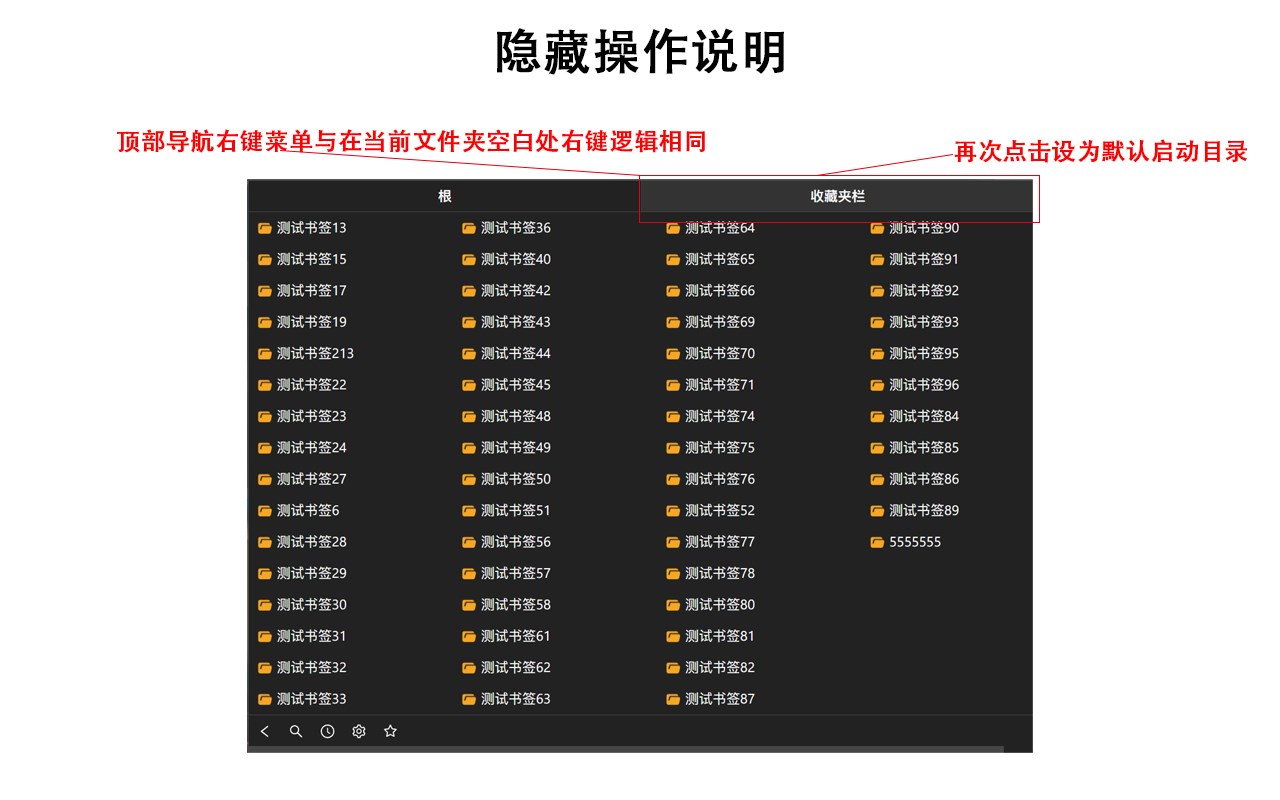Screen dimensions: 1280x800
Task: Click the star favorites icon
Action: (x=390, y=731)
